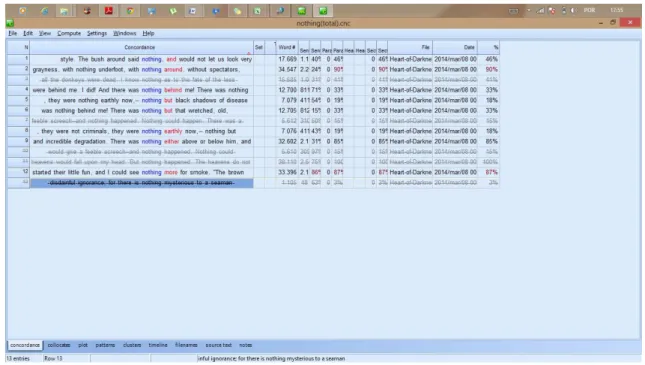Screen dimensions: 645x365
Task: Sort by the Word # column header
Action: 287,47
